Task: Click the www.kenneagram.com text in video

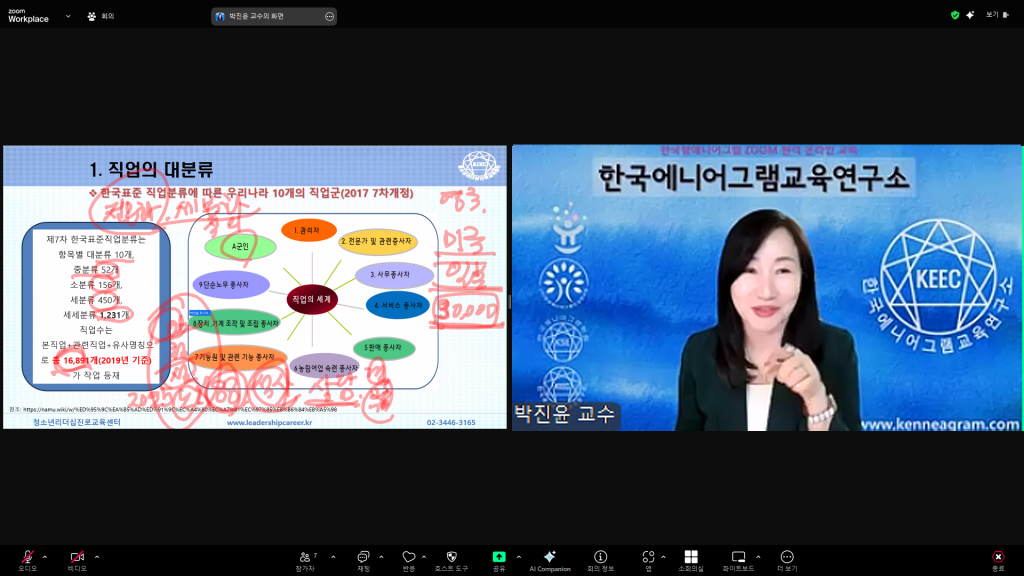Action: pos(940,424)
